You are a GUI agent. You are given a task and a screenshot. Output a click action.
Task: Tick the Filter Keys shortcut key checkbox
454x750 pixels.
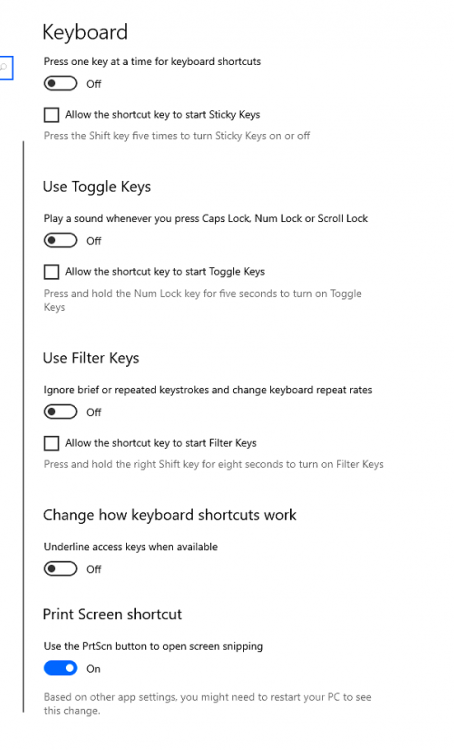[x=51, y=443]
